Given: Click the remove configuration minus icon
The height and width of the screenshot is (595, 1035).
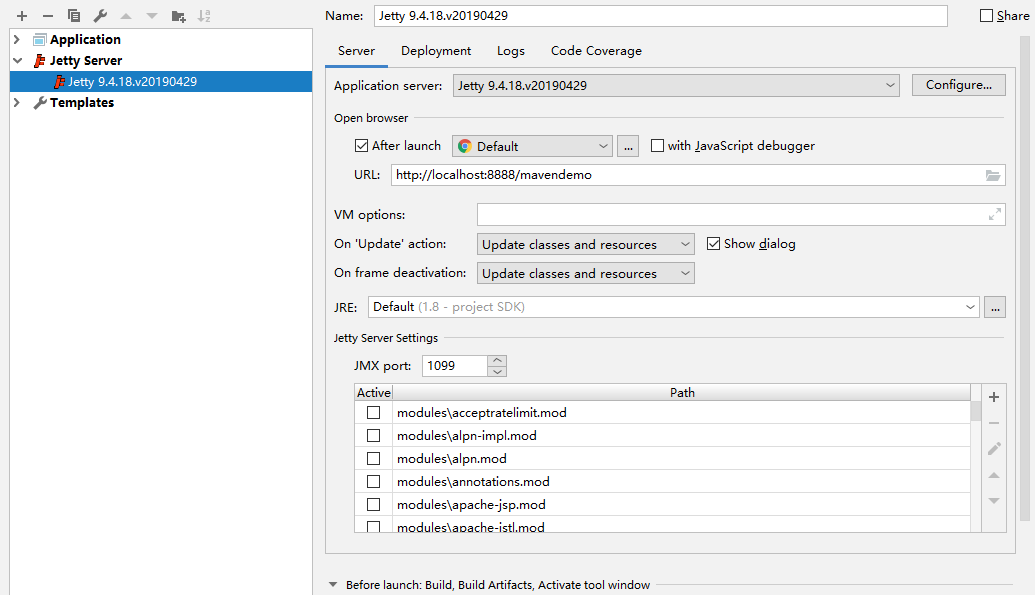Looking at the screenshot, I should pos(47,16).
